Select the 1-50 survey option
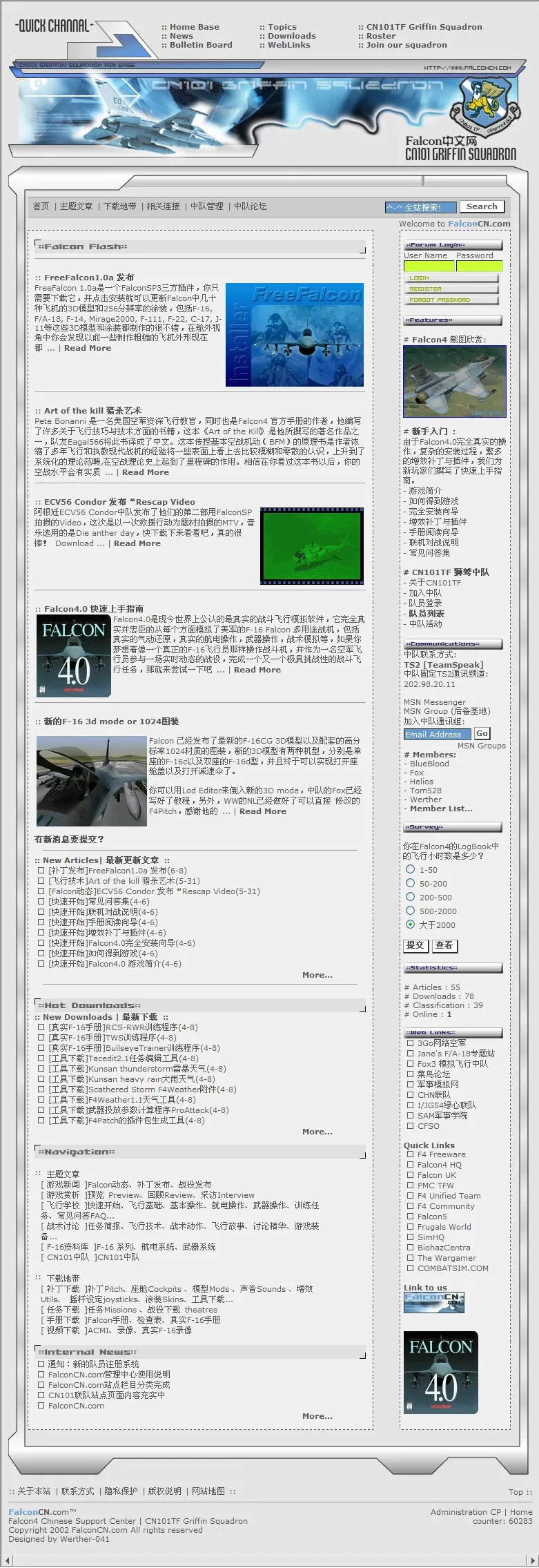Viewport: 539px width, 1568px height. (x=411, y=869)
